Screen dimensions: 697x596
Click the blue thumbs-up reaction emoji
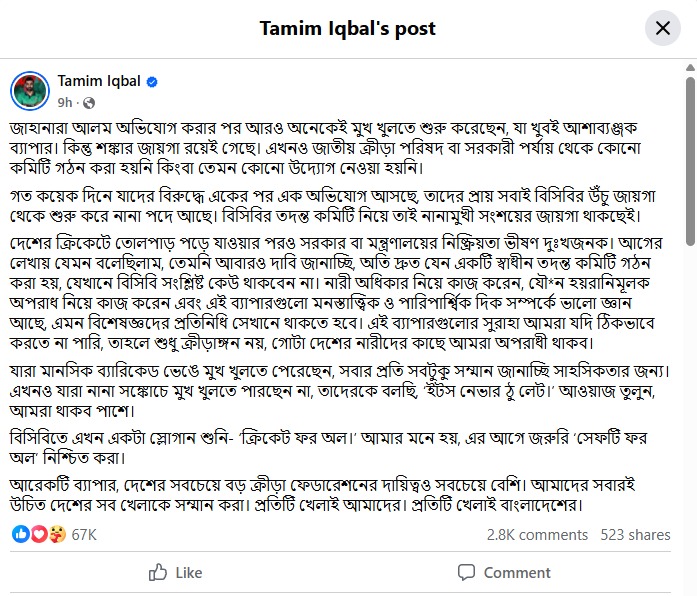21,534
